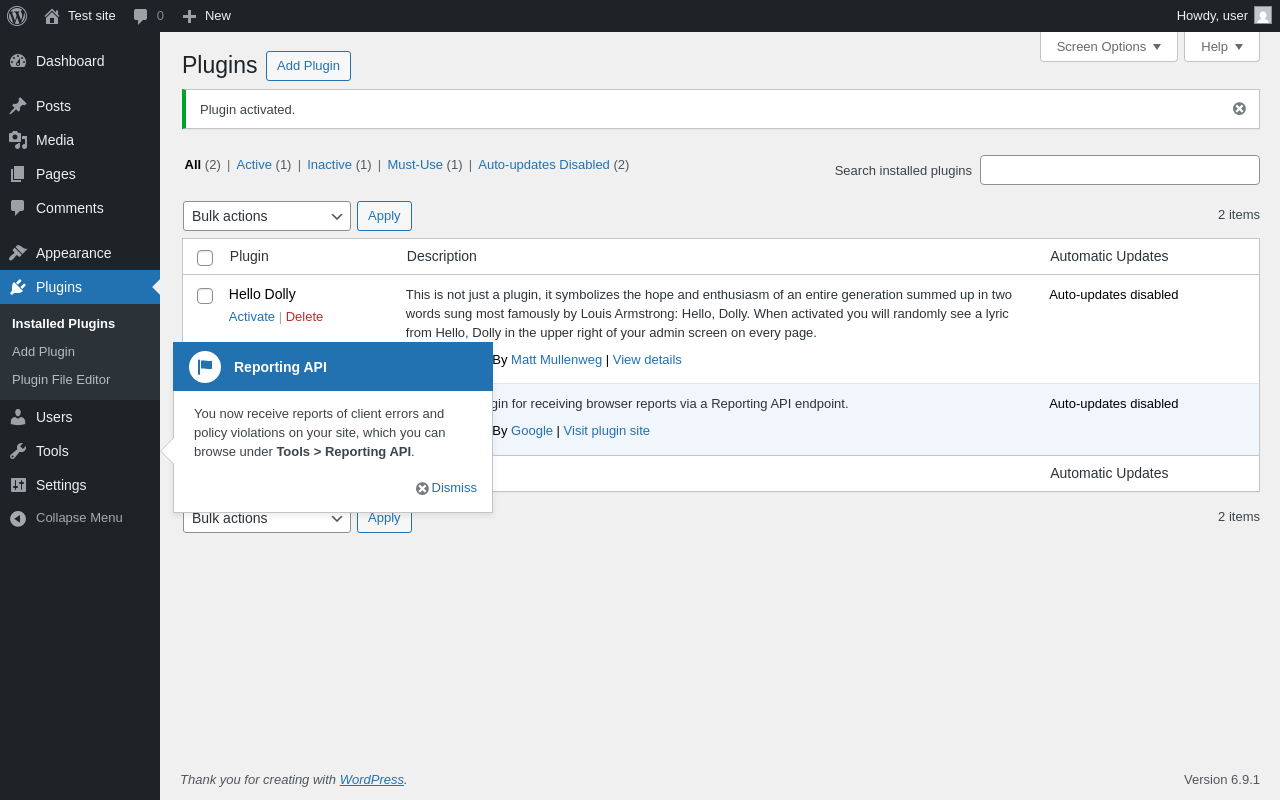
Task: Click the Appearance paintbrush icon
Action: pyautogui.click(x=18, y=253)
